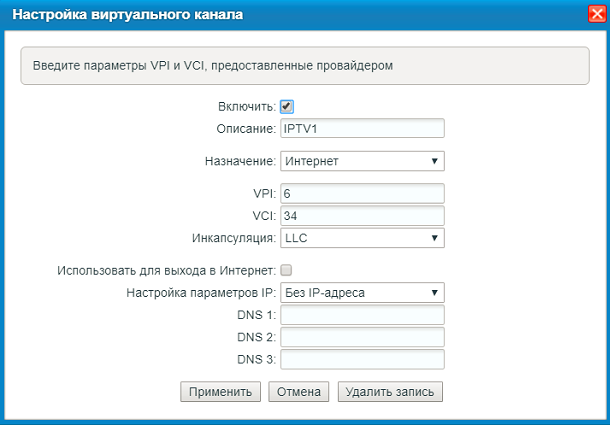Viewport: 610px width, 425px height.
Task: Enable Использовать для выхода в Интернет checkbox
Action: pos(287,270)
